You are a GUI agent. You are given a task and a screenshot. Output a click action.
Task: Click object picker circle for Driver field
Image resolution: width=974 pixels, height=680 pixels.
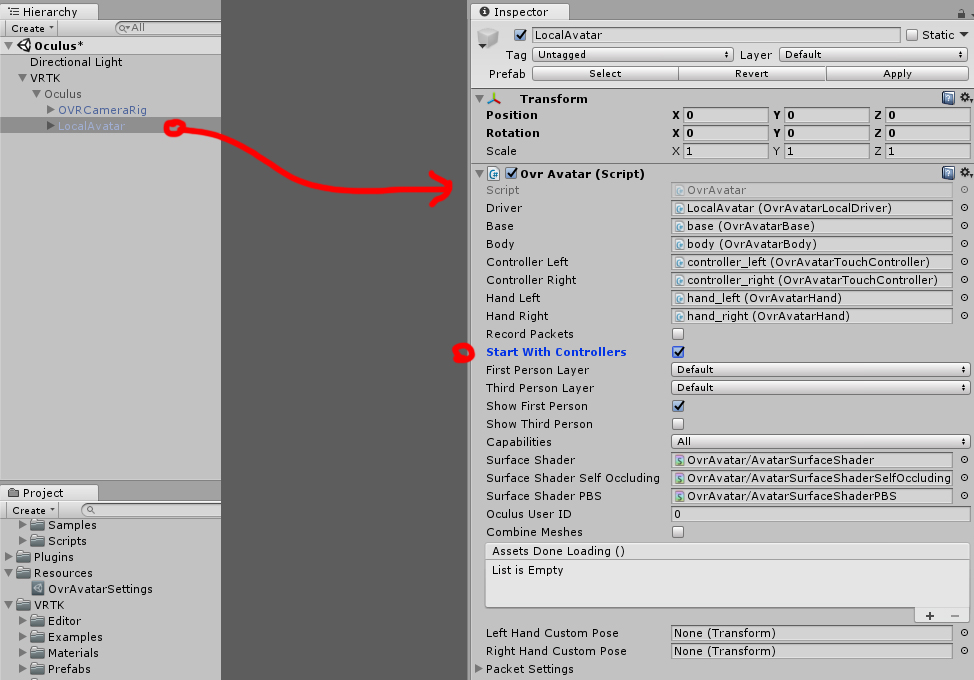tap(964, 208)
